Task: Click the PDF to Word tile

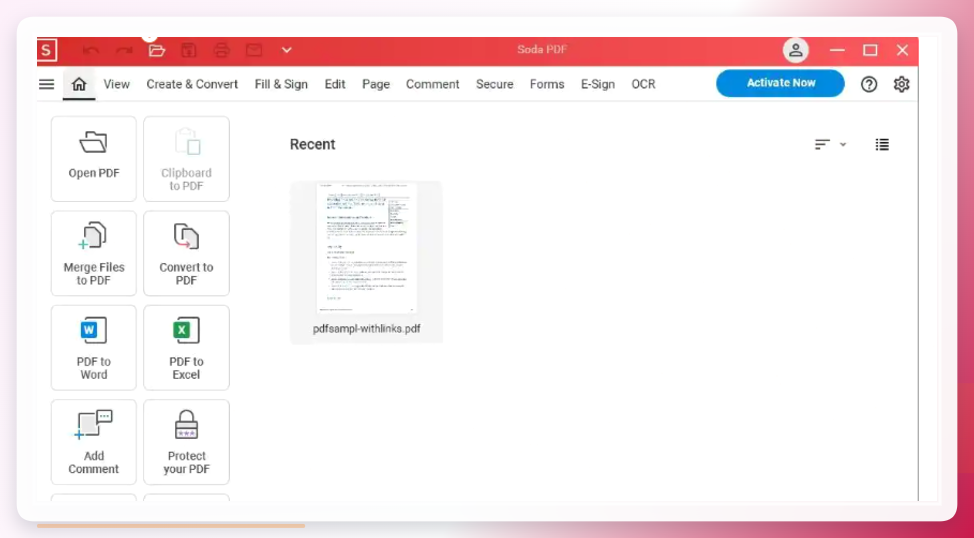Action: coord(94,347)
